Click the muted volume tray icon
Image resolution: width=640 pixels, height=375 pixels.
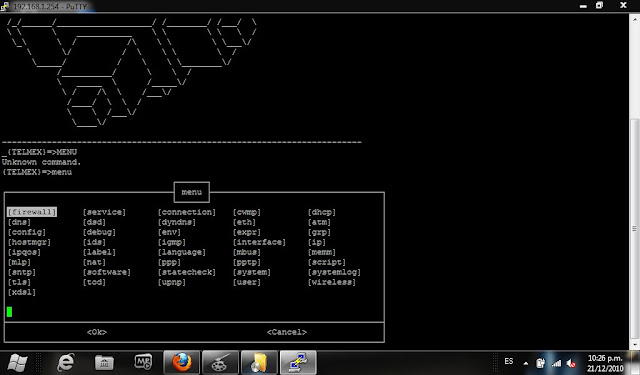(x=571, y=363)
